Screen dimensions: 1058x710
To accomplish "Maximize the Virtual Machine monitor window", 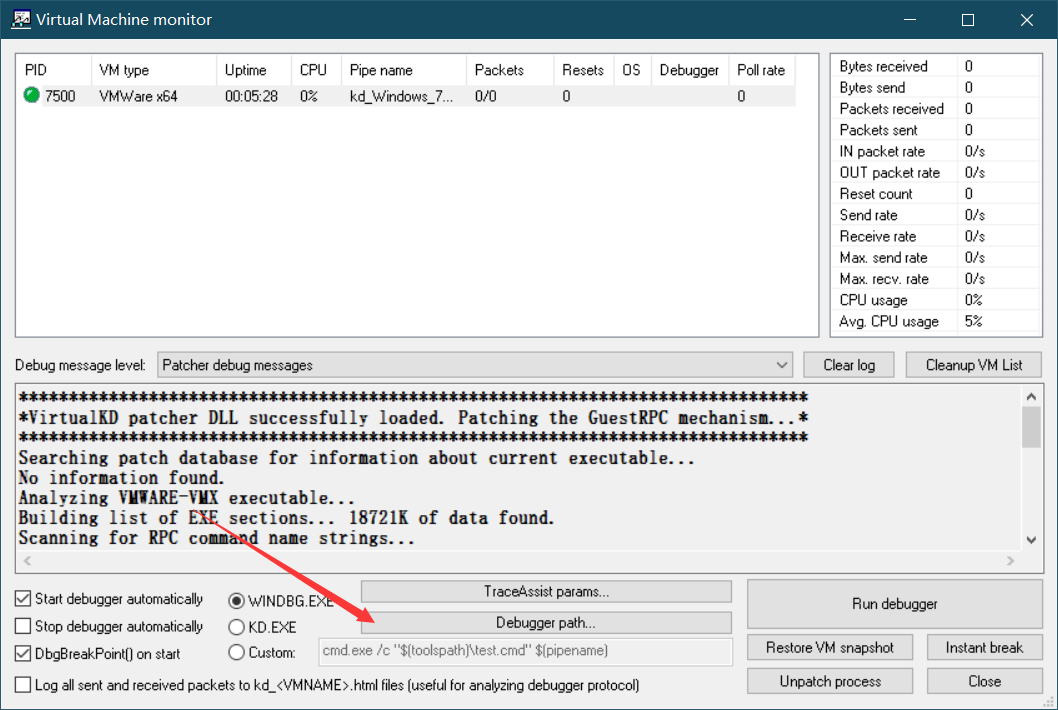I will [x=968, y=20].
